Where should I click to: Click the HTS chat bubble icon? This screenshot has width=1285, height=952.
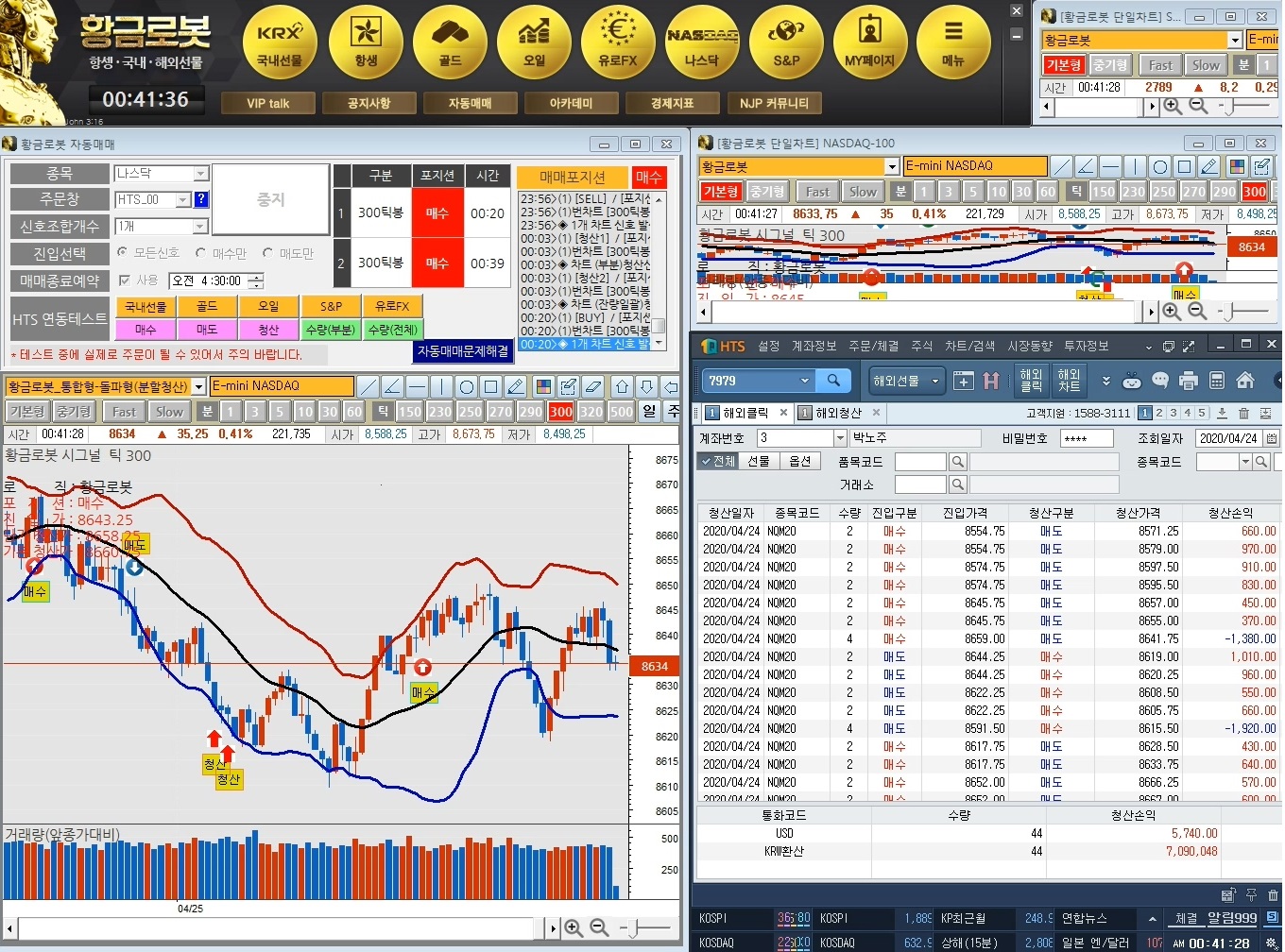[x=1160, y=381]
